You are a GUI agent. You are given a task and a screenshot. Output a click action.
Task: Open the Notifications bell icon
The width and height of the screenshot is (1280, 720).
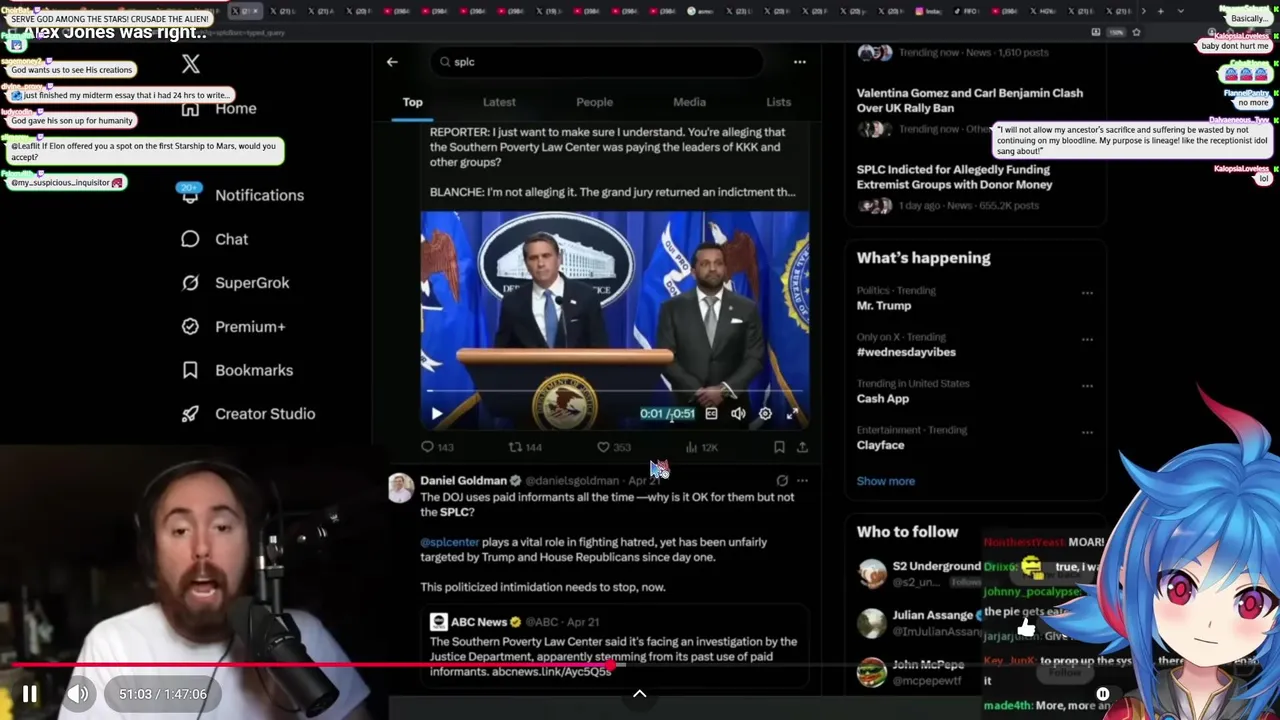pos(190,195)
